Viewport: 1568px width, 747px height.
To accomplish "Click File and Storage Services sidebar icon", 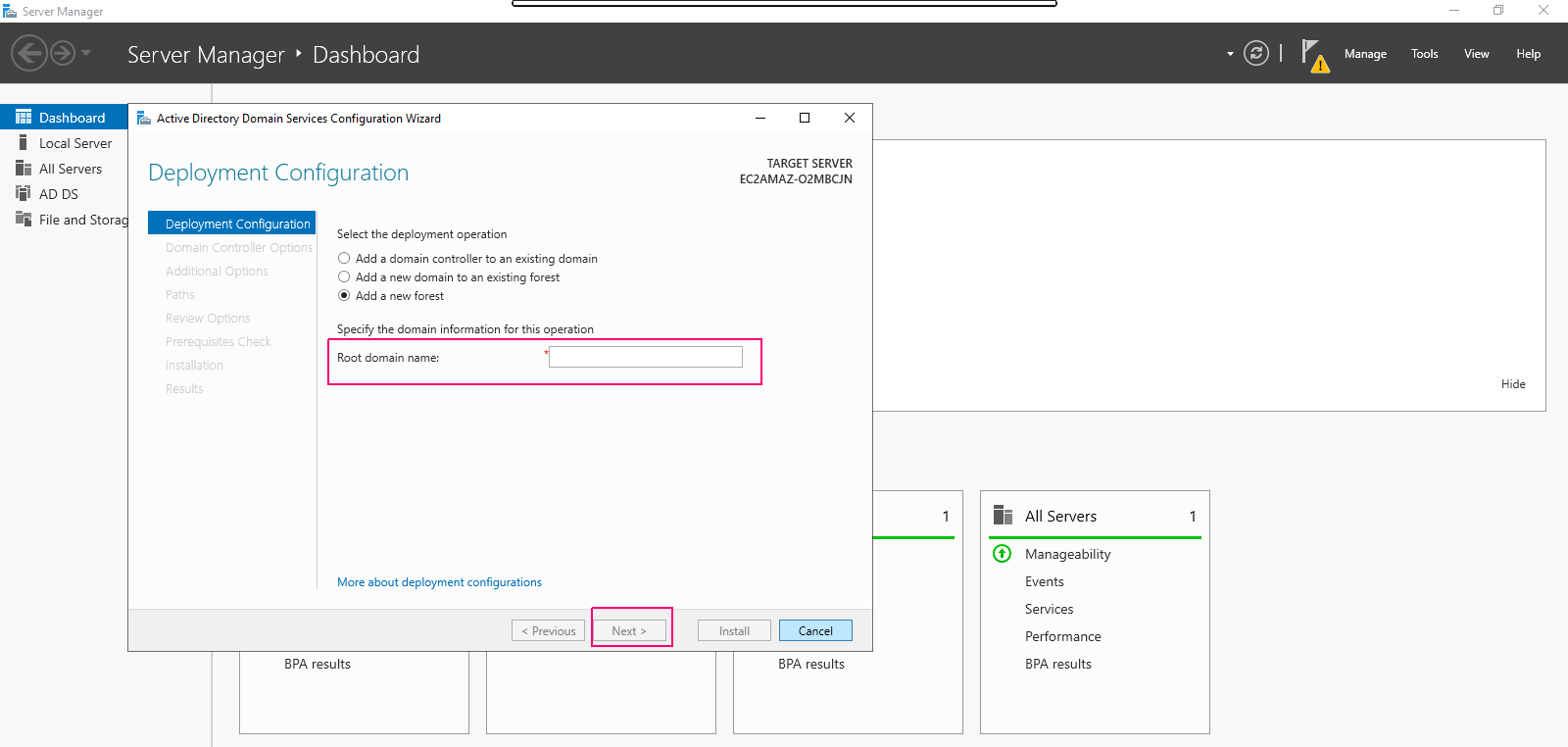I will tap(24, 219).
